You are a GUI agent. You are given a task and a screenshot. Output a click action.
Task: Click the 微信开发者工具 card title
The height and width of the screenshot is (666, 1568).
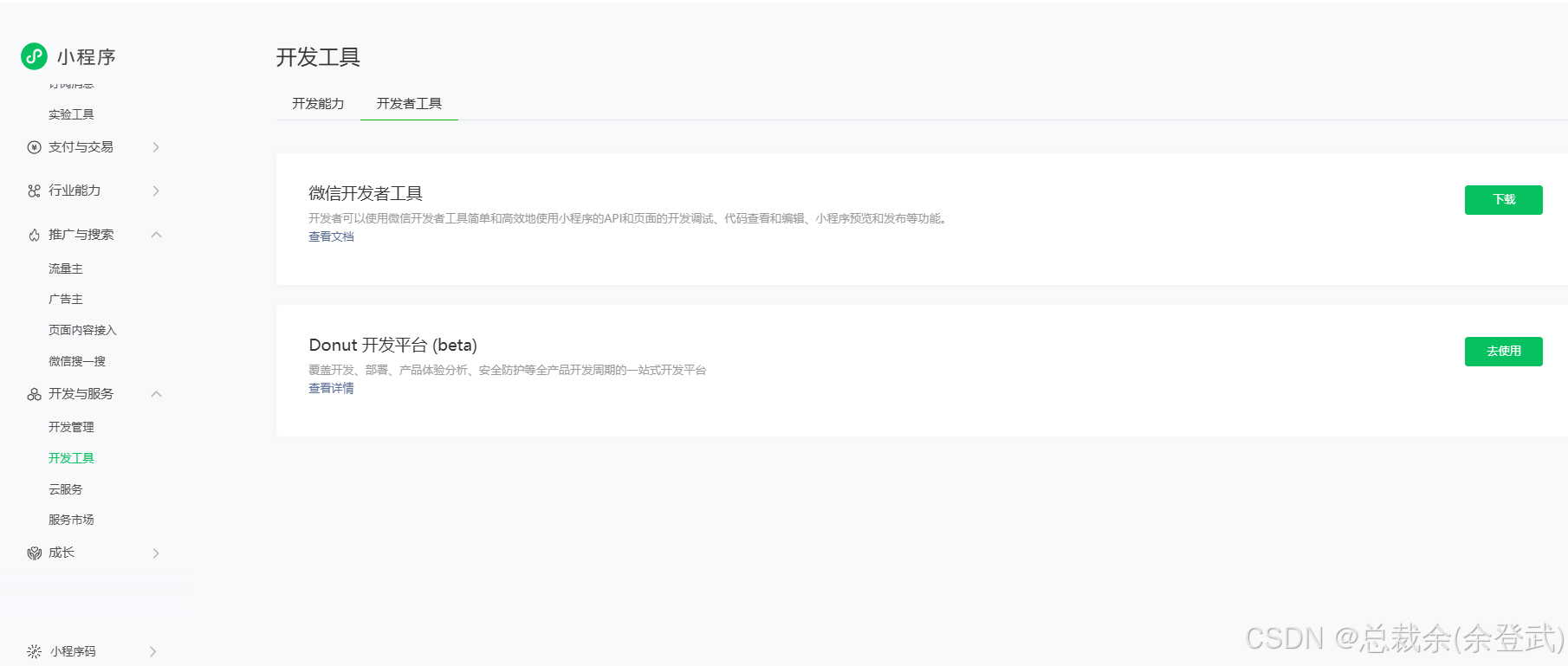coord(366,193)
